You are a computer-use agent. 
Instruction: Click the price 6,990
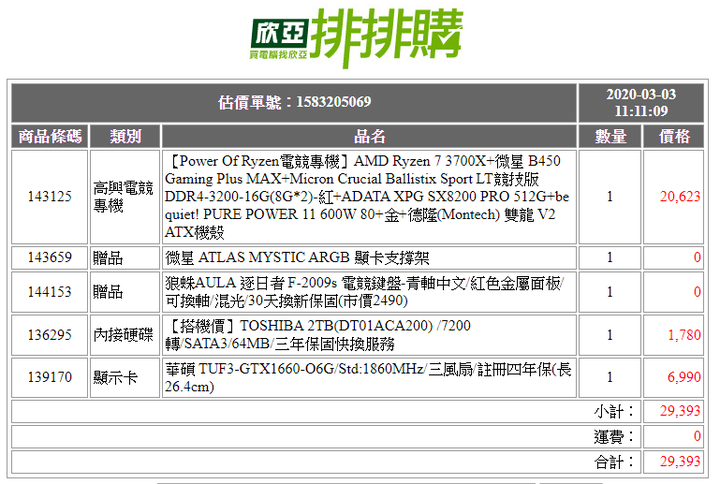(684, 377)
